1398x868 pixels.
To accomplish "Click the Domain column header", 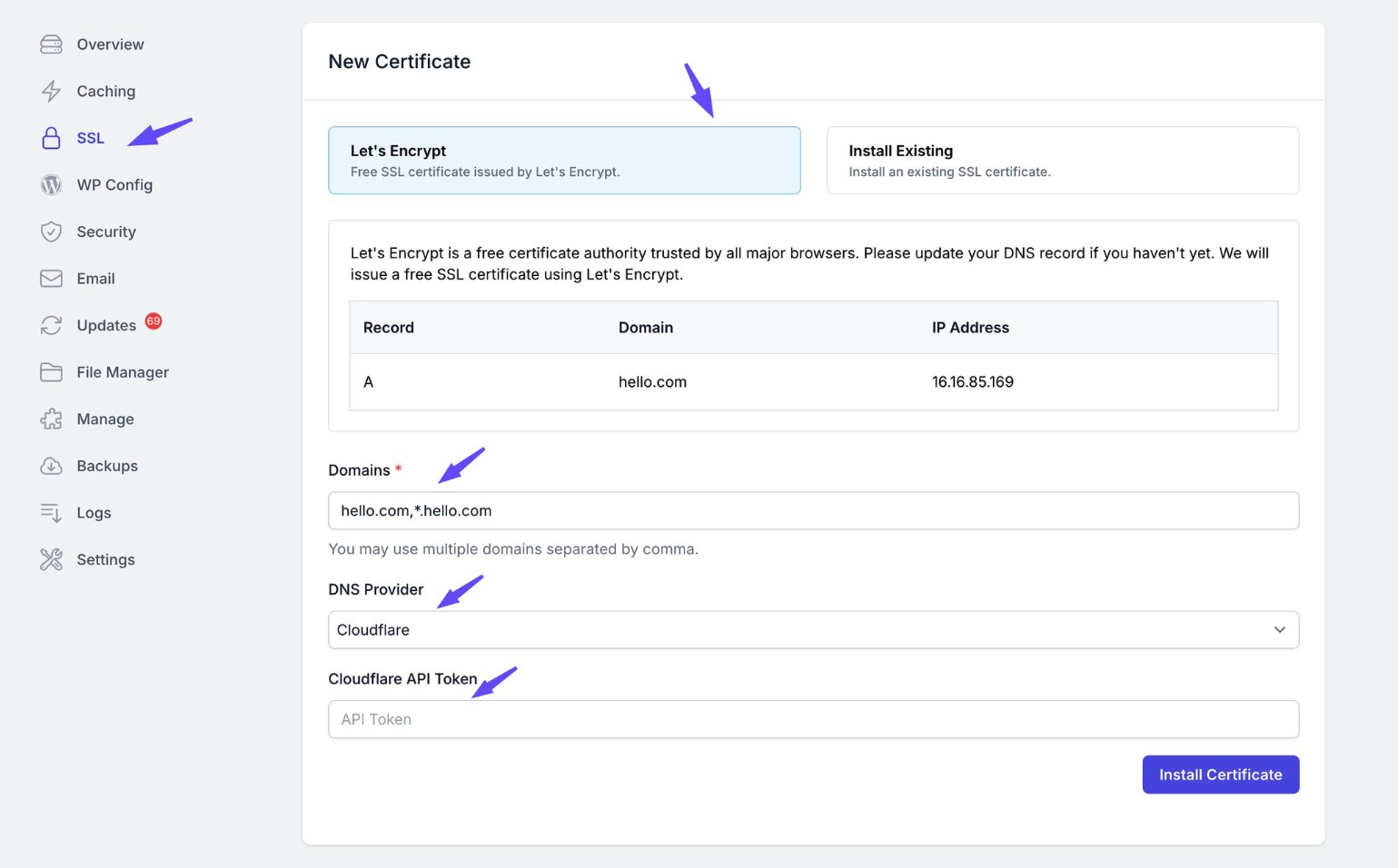I will tap(646, 328).
